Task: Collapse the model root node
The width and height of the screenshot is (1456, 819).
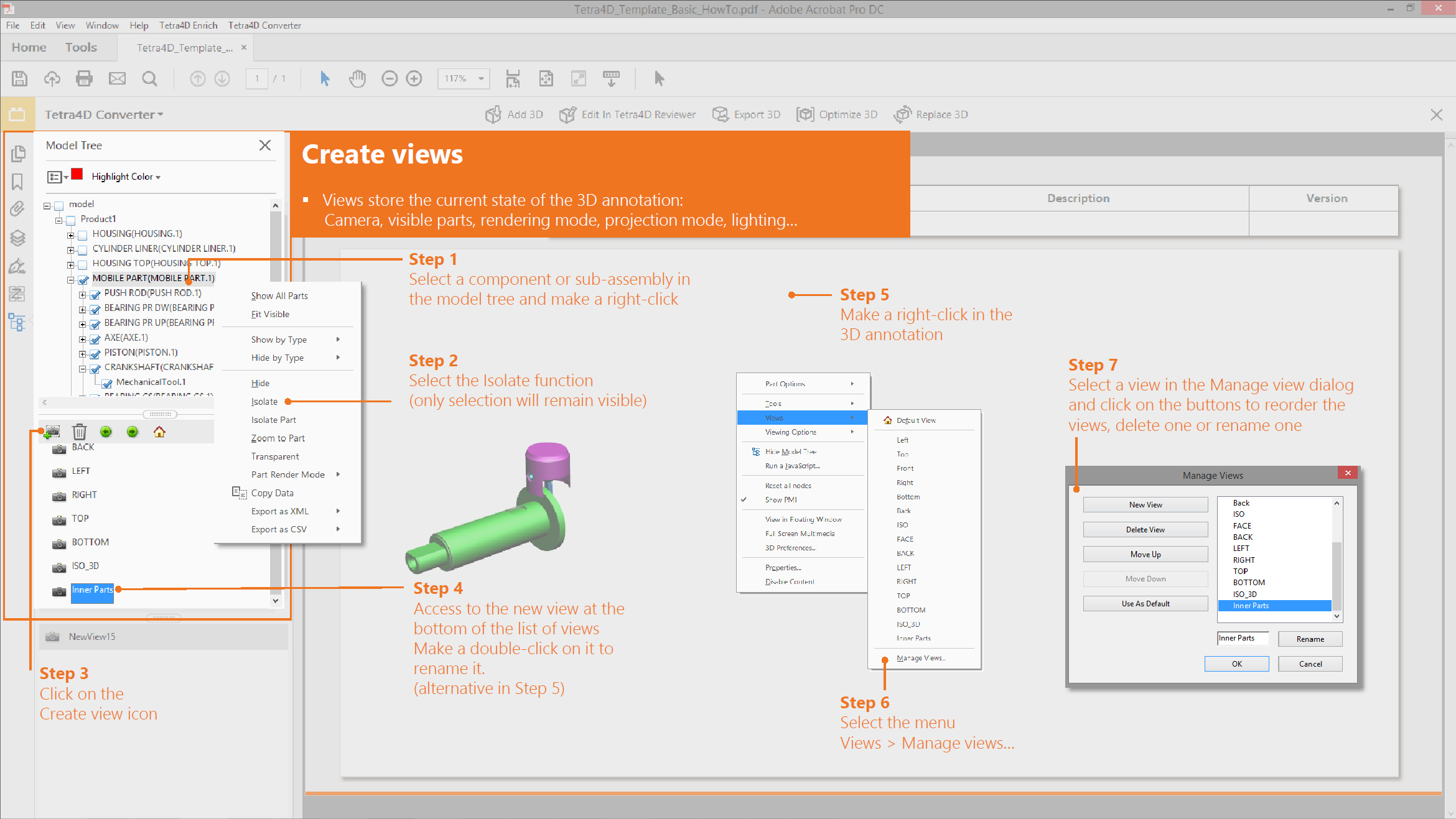Action: [47, 206]
